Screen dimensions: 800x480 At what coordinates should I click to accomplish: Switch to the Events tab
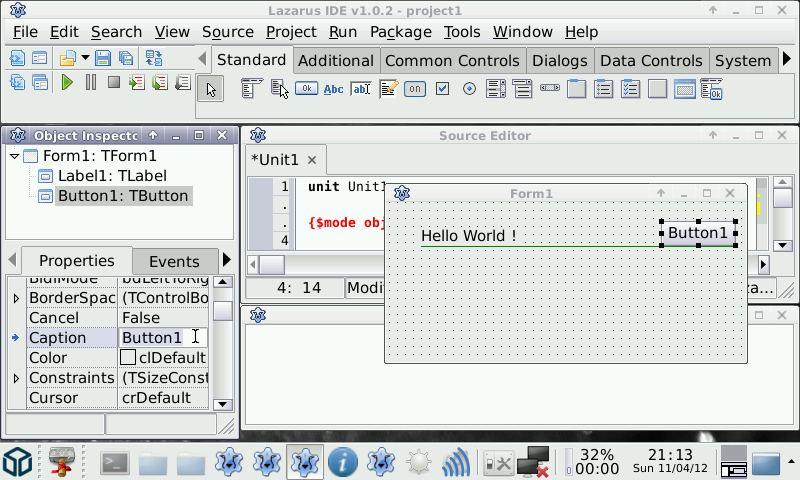[174, 262]
